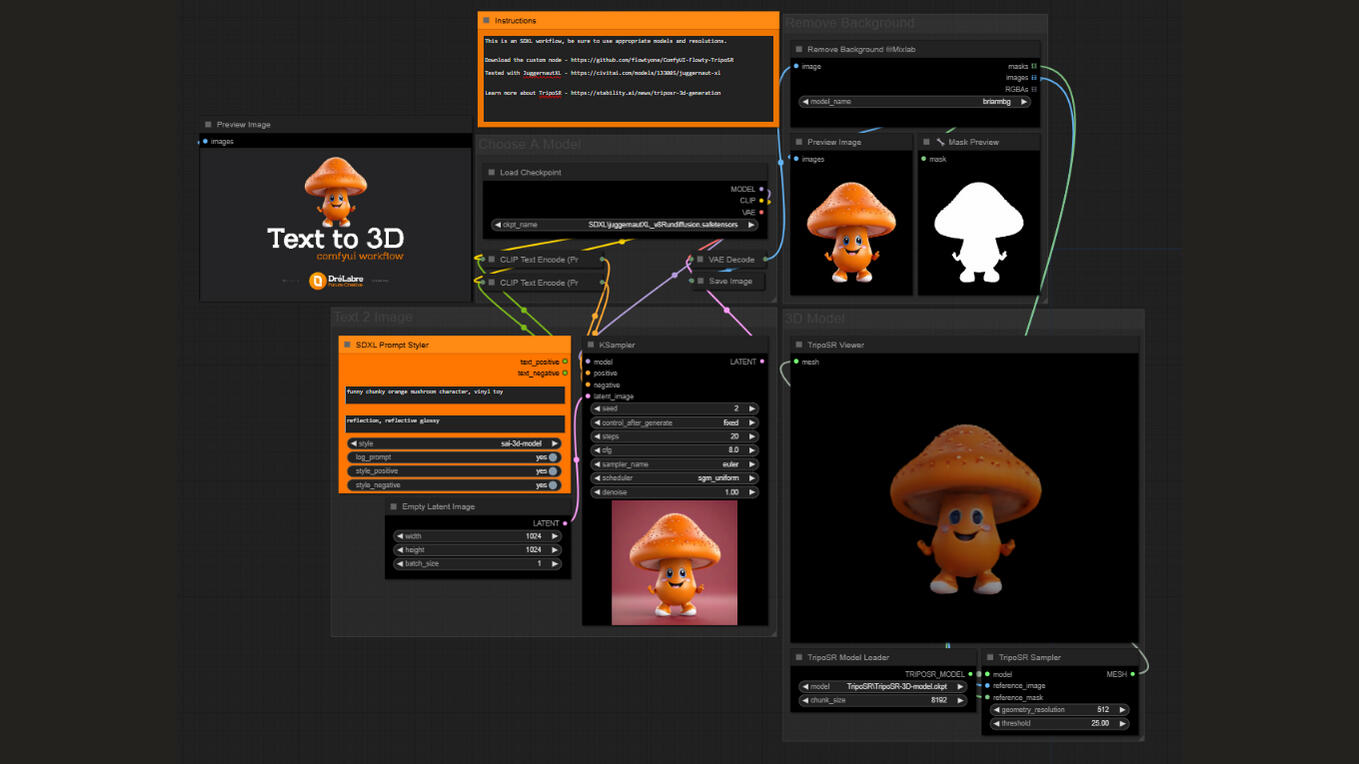
Task: Collapse the SDXL Prompt Styler node dot
Action: click(347, 345)
